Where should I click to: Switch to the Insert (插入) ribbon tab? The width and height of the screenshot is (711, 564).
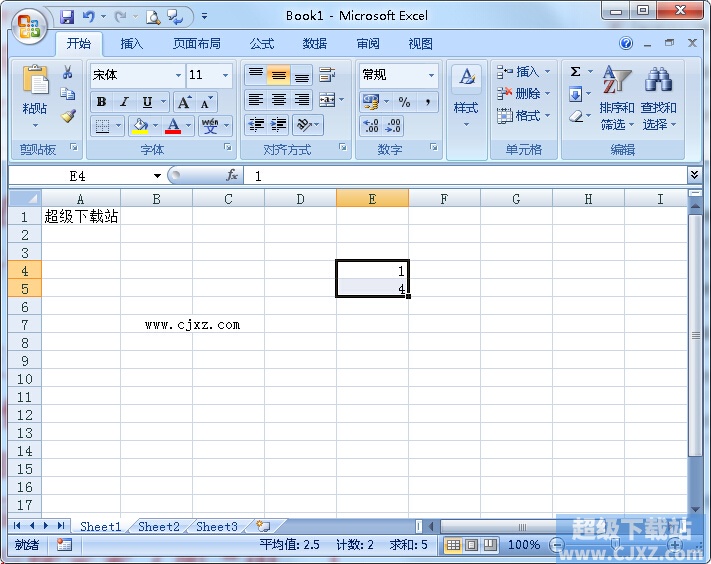131,44
